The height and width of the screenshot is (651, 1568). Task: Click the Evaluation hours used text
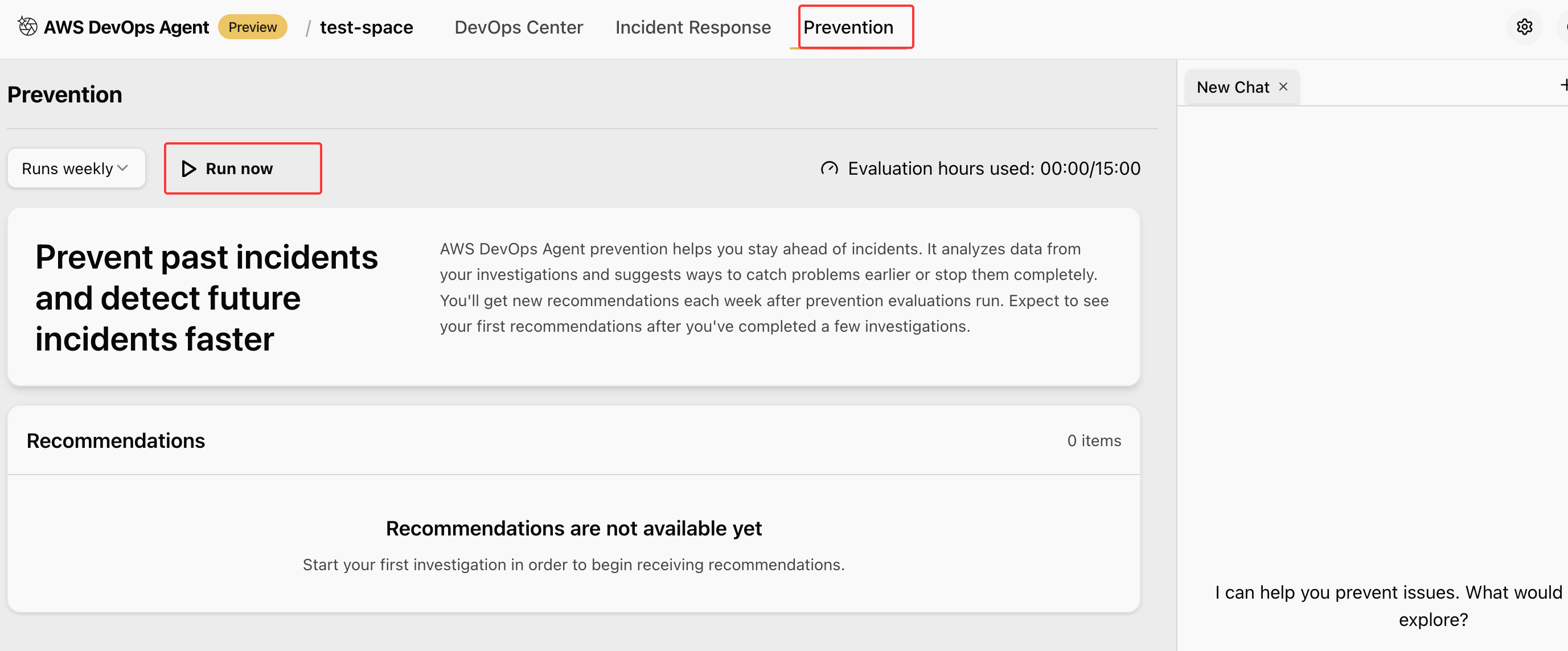[x=994, y=168]
